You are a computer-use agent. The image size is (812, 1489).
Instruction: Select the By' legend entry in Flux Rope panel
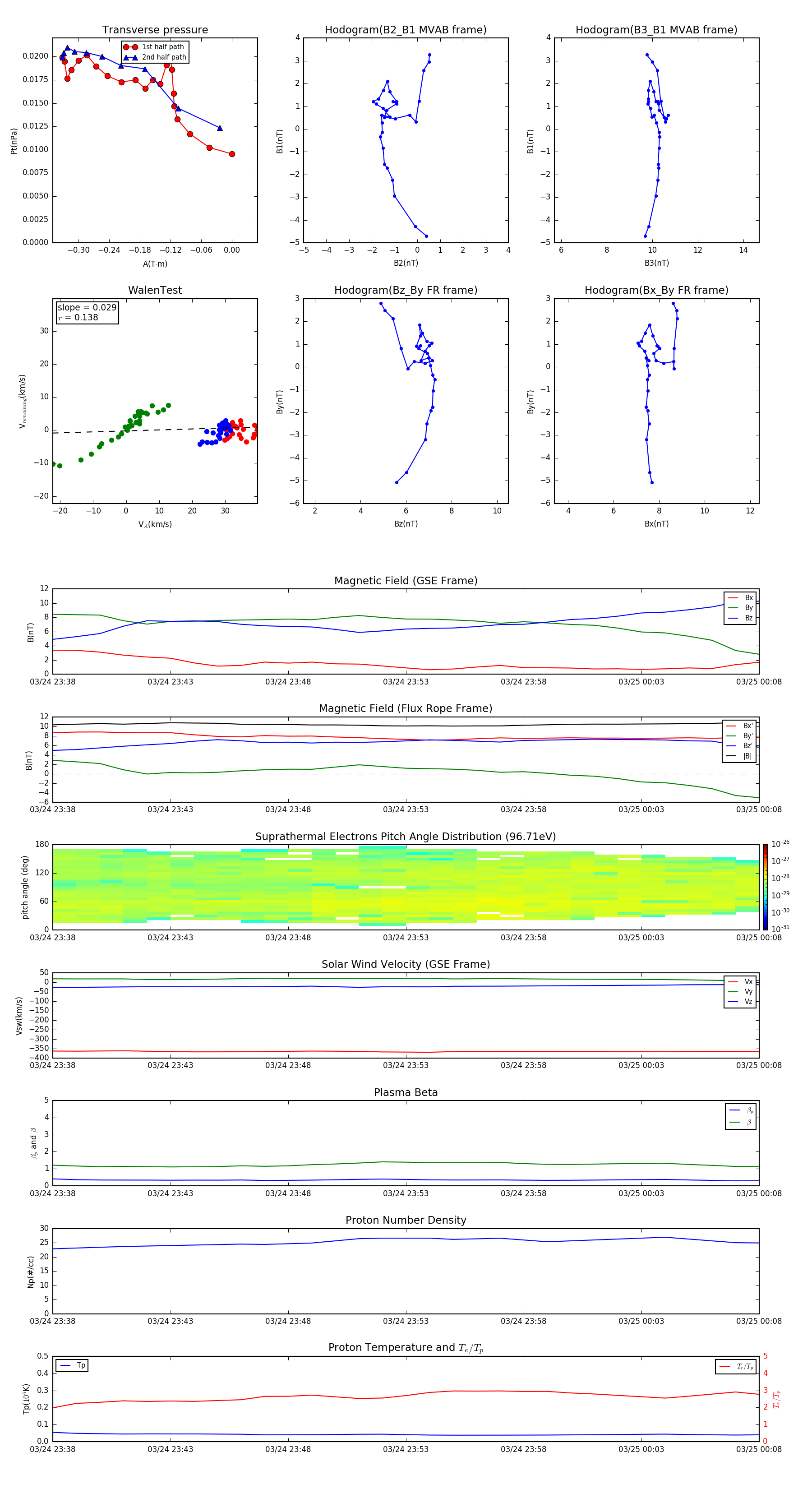(x=739, y=736)
